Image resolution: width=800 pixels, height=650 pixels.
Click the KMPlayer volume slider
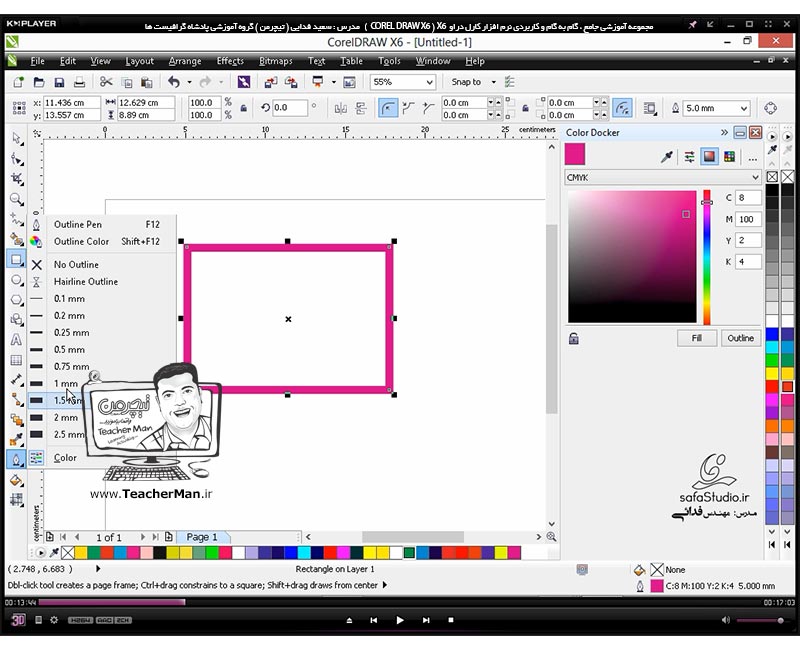pos(760,620)
